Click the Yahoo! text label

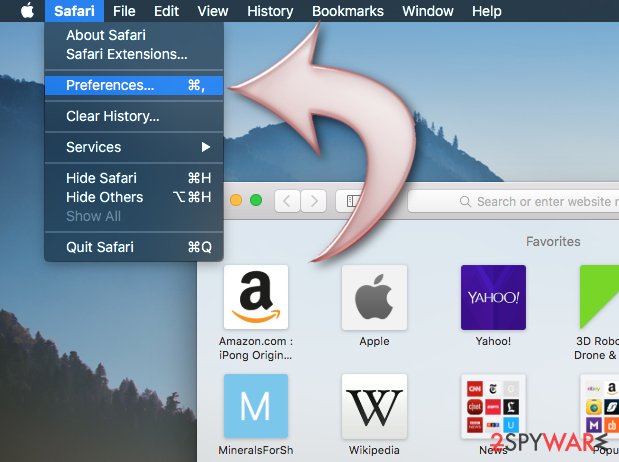(x=493, y=341)
